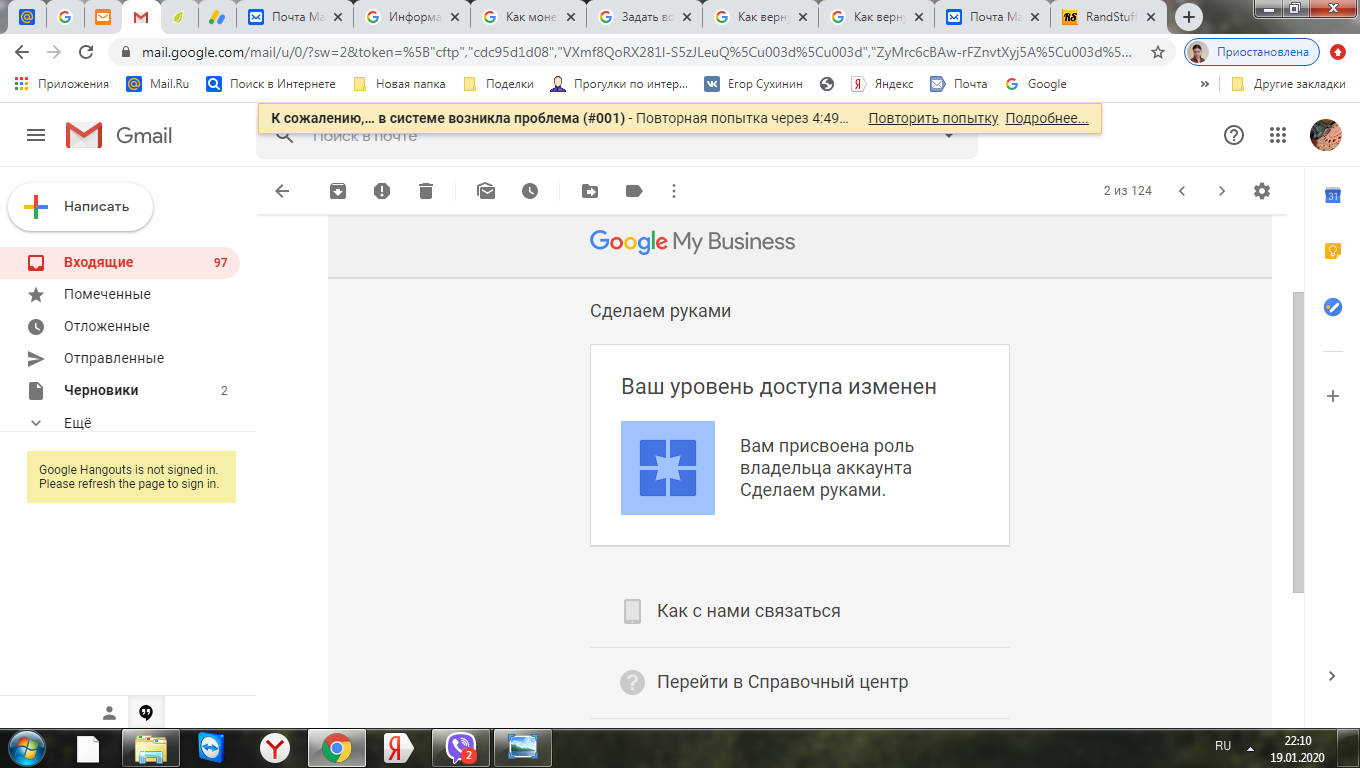Viewport: 1360px width, 768px height.
Task: Open the Входящие inbox folder
Action: tap(120, 263)
